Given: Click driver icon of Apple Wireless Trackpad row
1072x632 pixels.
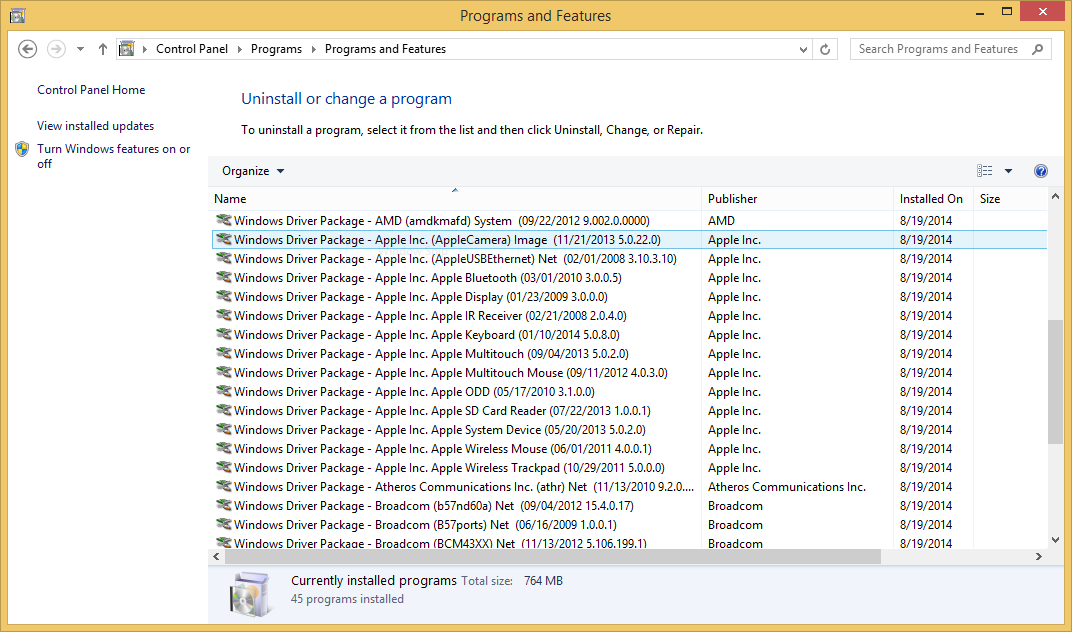Looking at the screenshot, I should [x=224, y=467].
